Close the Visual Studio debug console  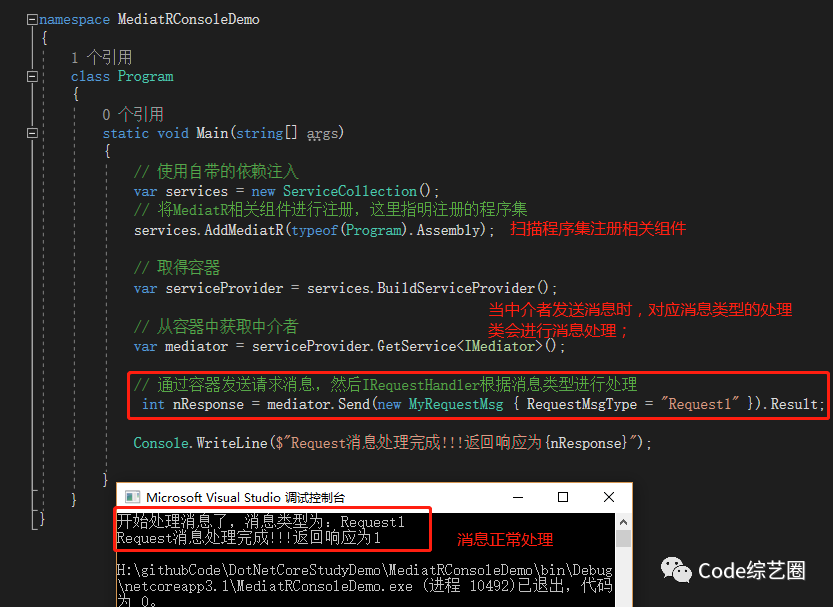pos(609,497)
